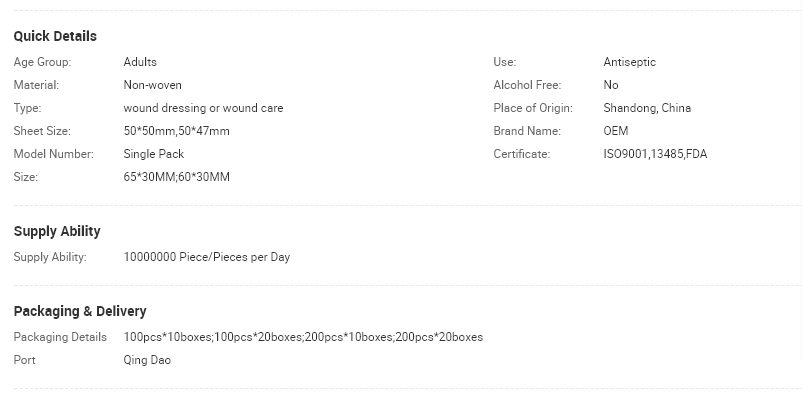Click the Port value Qing Dao
This screenshot has height=393, width=802.
(147, 360)
